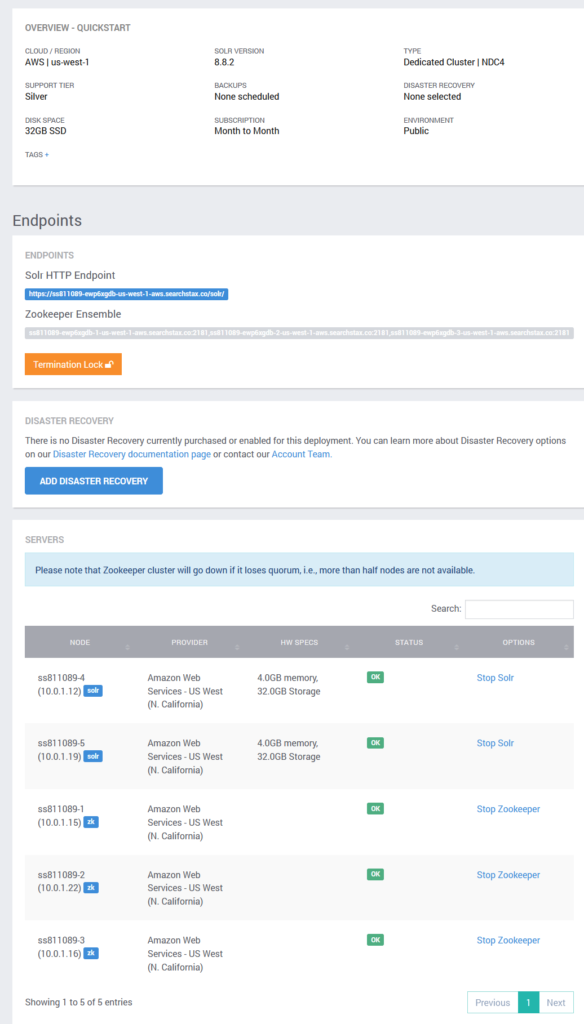584x1024 pixels.
Task: Sort servers by STATUS column header
Action: pyautogui.click(x=409, y=643)
